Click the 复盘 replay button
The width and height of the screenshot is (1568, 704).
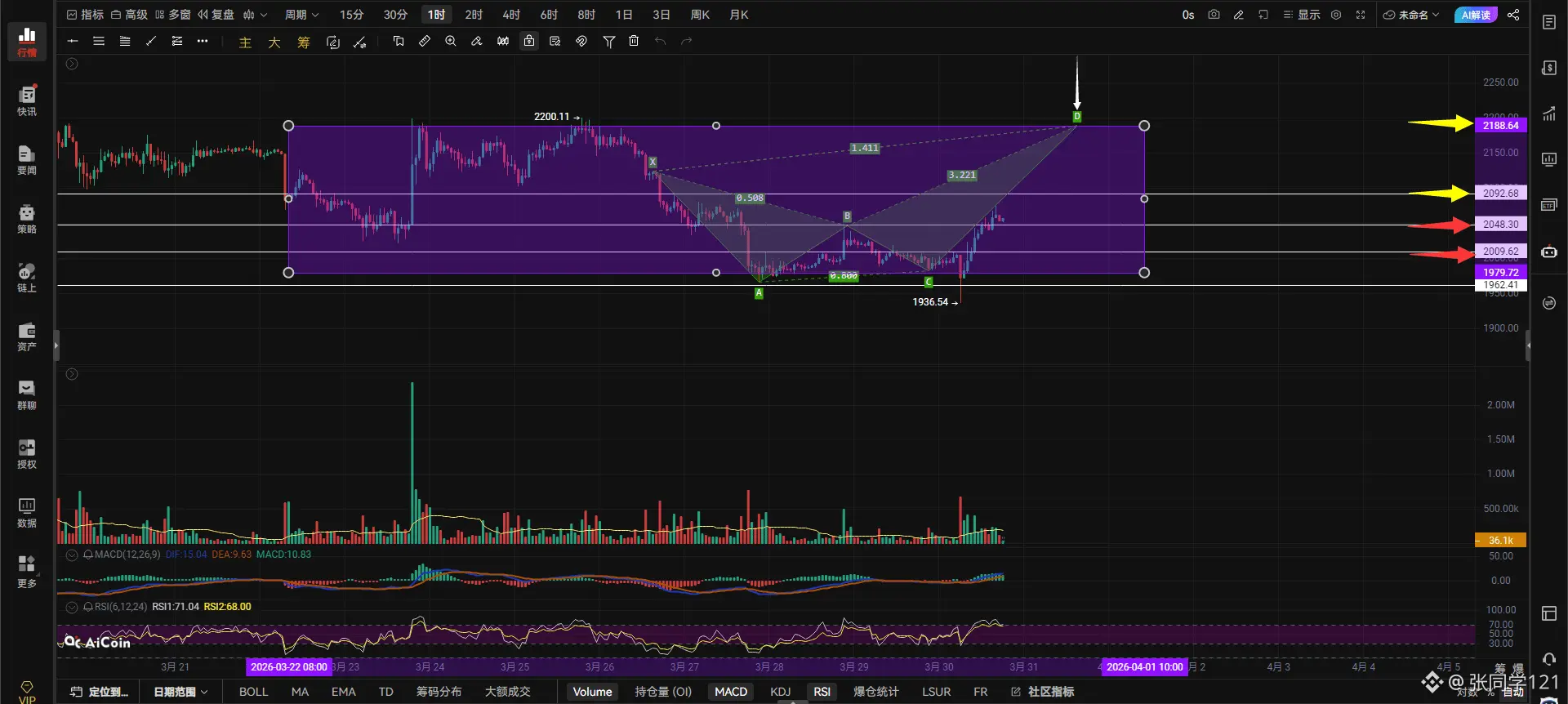click(x=216, y=15)
